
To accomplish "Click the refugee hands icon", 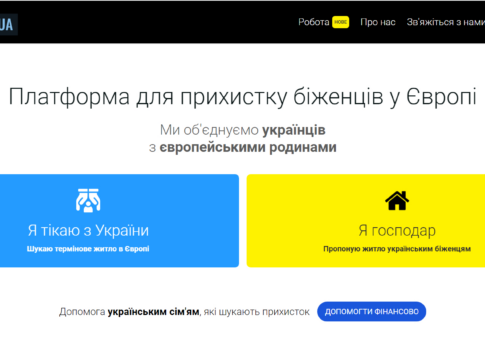I will tap(88, 200).
